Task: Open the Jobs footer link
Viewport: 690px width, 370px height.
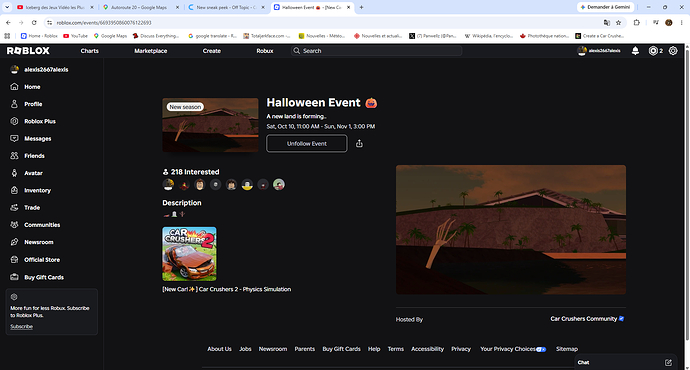Action: [x=245, y=349]
